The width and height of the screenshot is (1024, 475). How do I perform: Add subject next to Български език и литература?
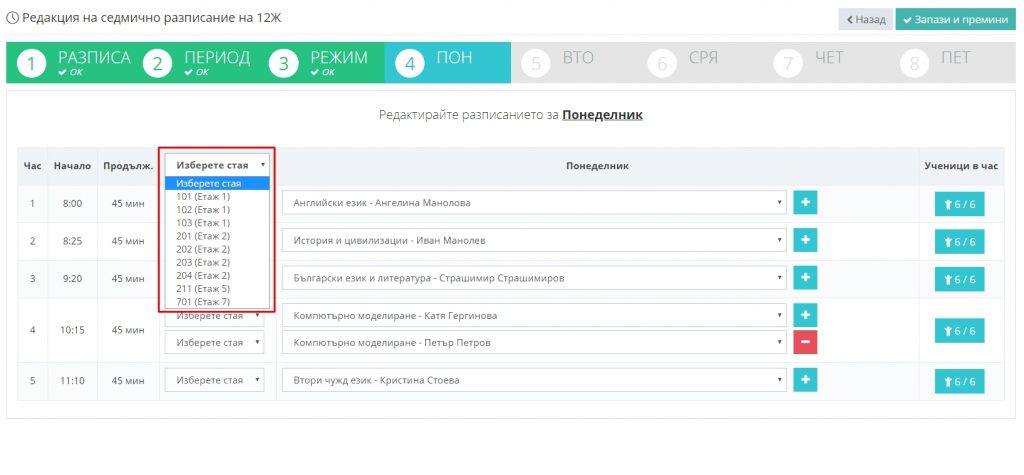[805, 279]
